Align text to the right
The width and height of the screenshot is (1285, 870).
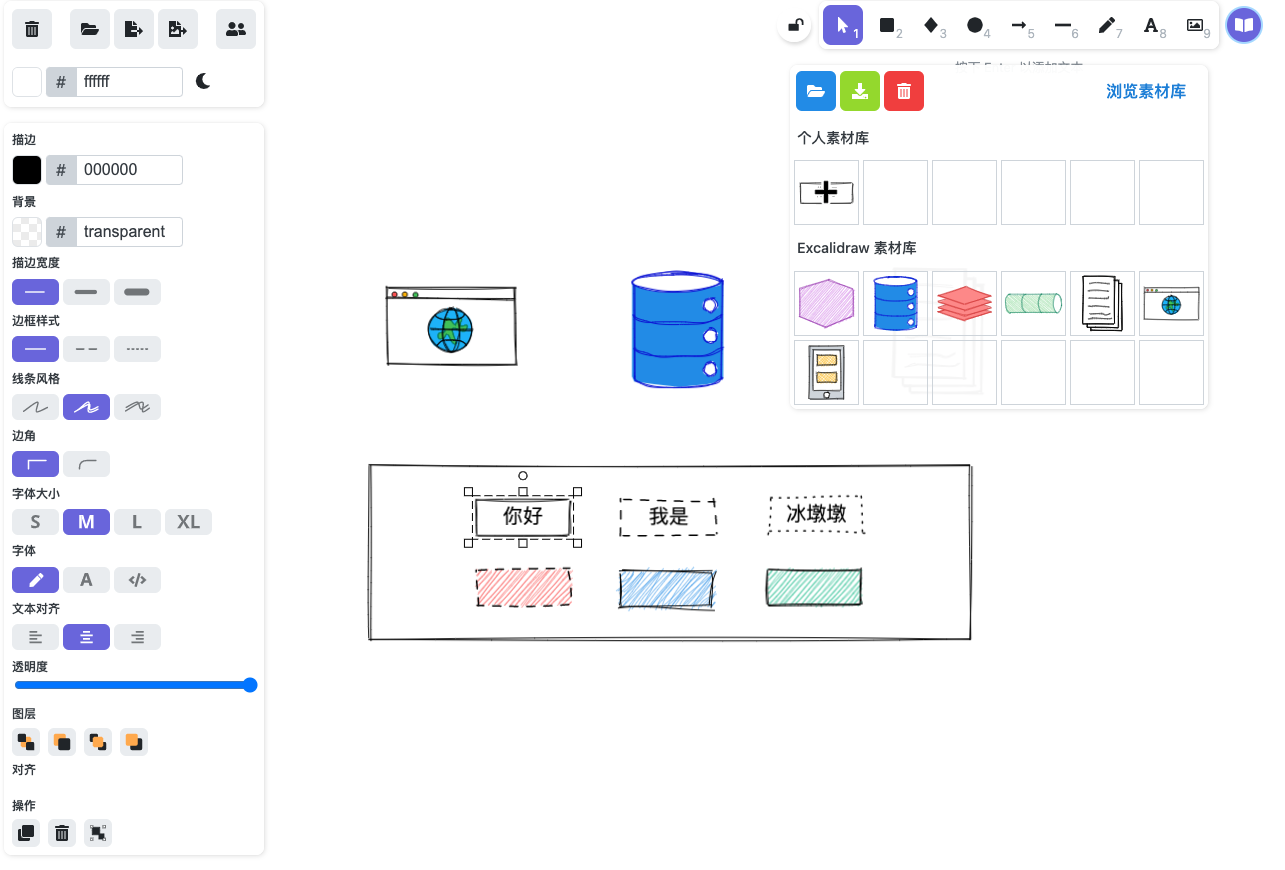(x=137, y=637)
